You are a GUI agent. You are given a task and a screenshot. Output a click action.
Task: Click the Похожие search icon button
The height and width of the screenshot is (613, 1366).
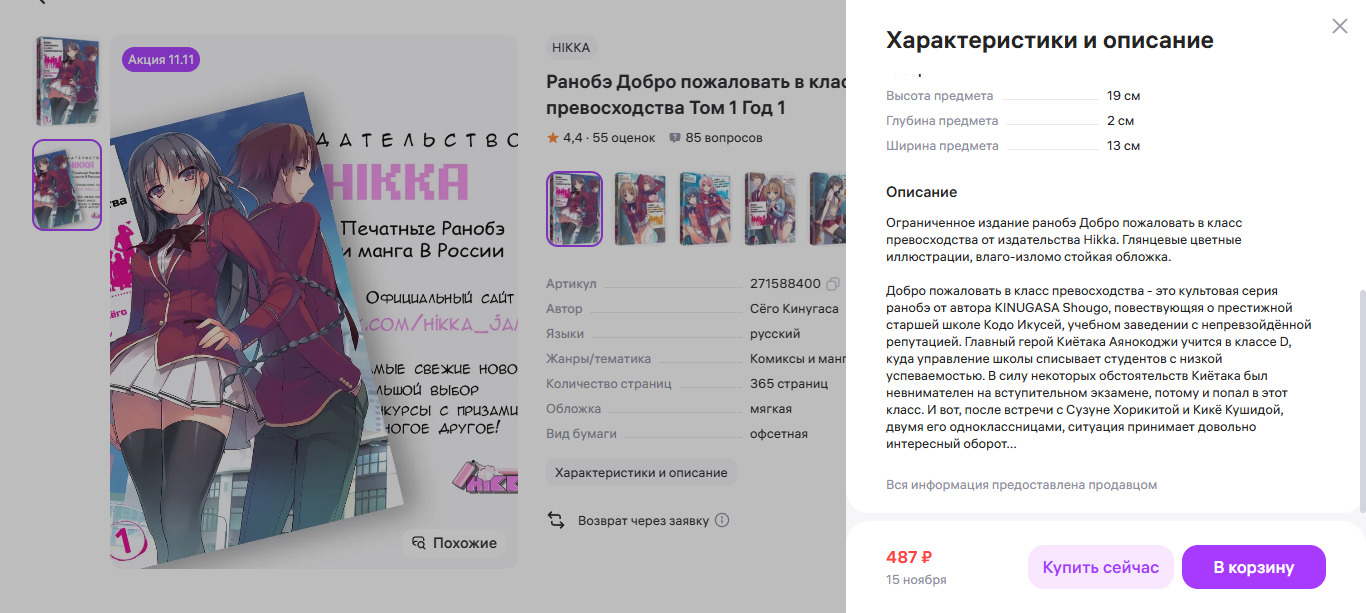[455, 543]
